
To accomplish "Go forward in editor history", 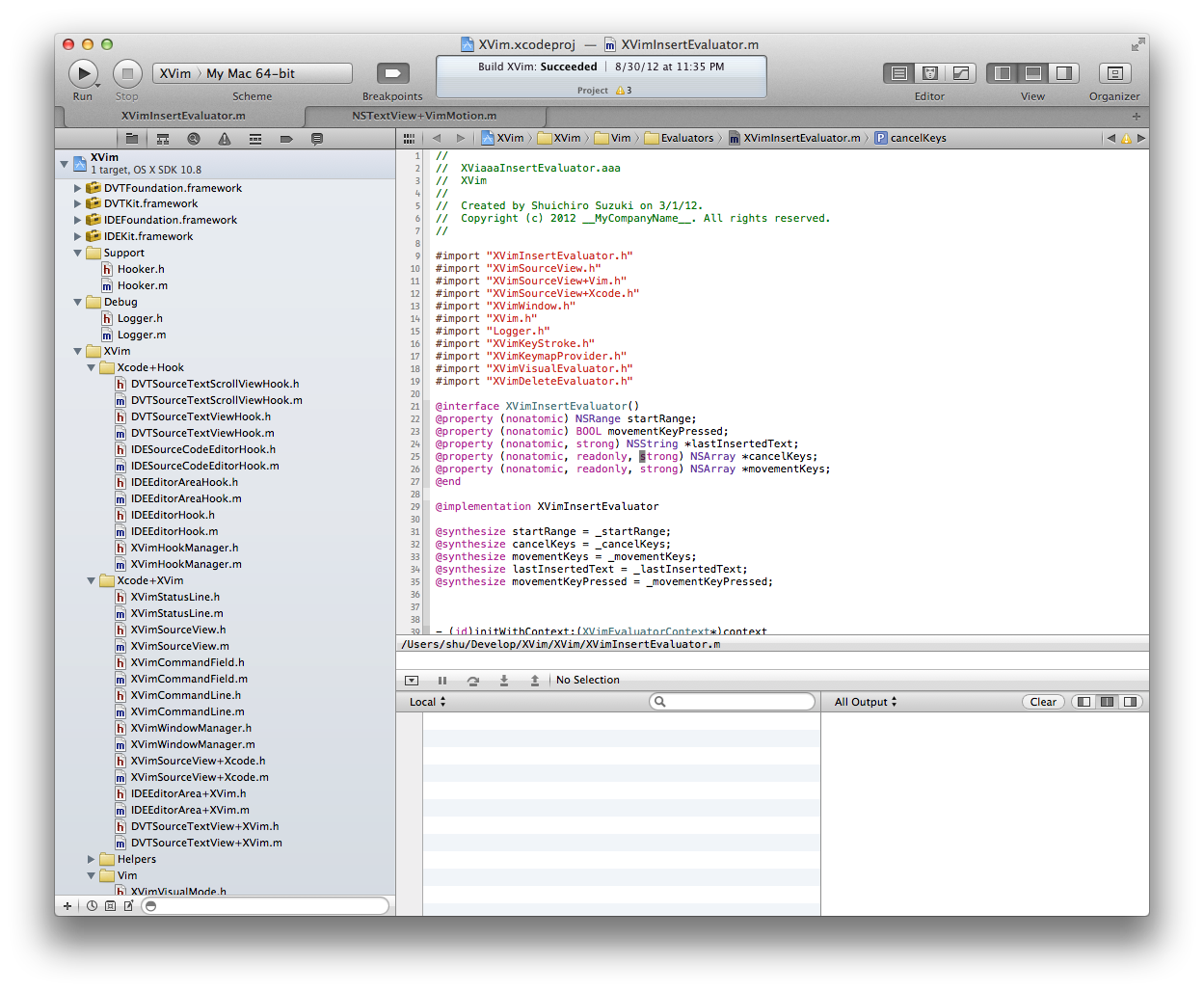I will pos(461,138).
